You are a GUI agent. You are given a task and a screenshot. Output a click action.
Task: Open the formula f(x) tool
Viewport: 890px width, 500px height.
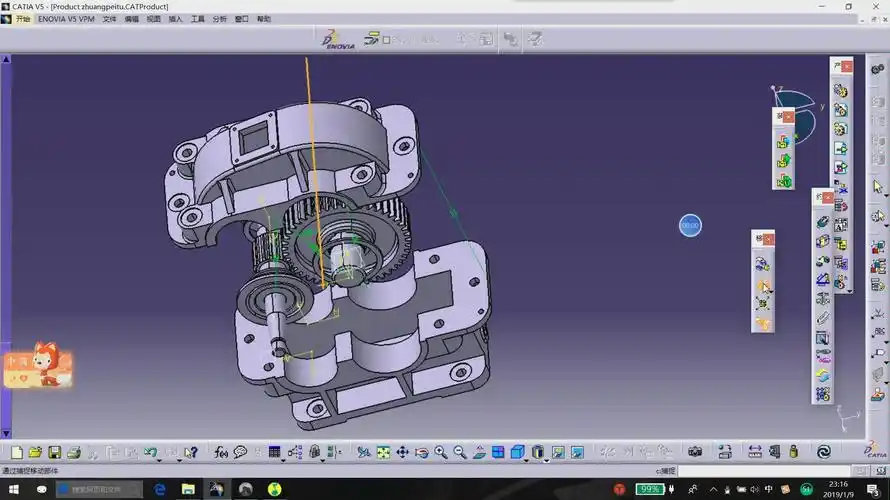point(221,453)
